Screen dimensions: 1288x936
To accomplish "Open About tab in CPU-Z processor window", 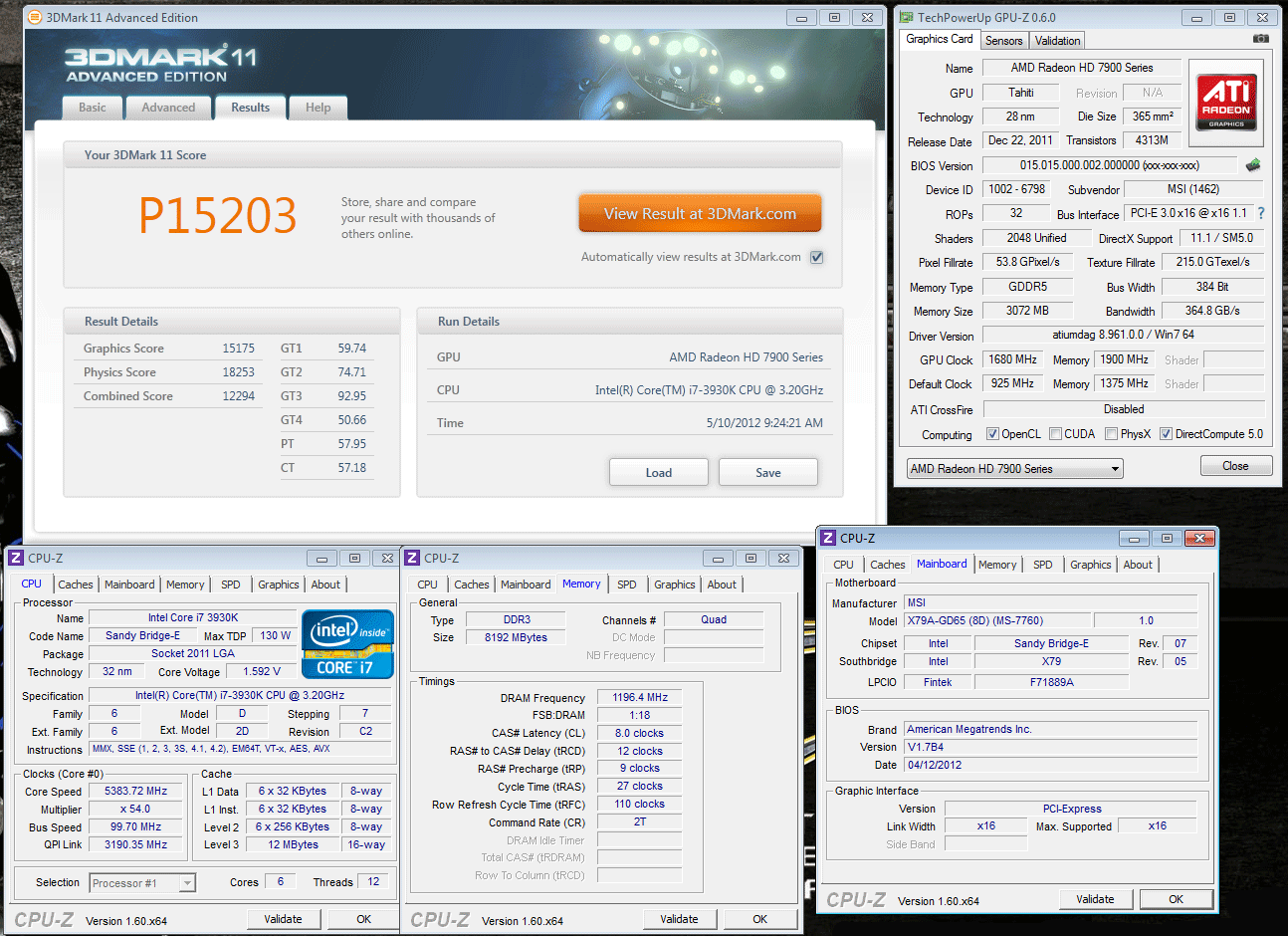I will 325,585.
